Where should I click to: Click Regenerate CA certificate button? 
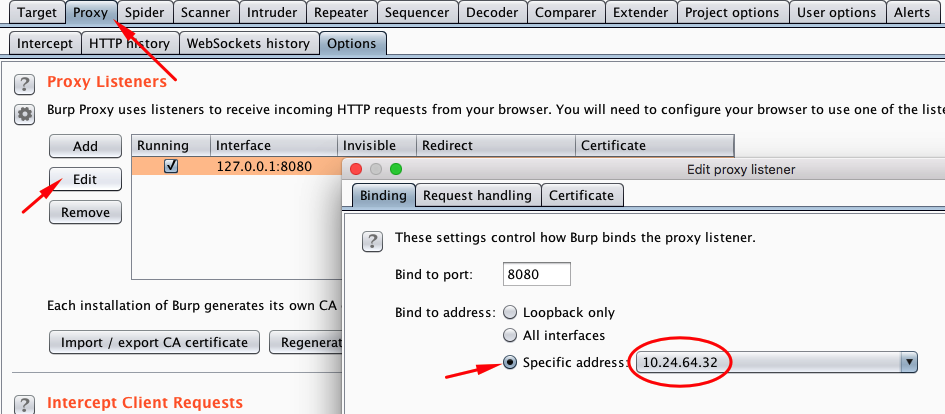(x=306, y=342)
